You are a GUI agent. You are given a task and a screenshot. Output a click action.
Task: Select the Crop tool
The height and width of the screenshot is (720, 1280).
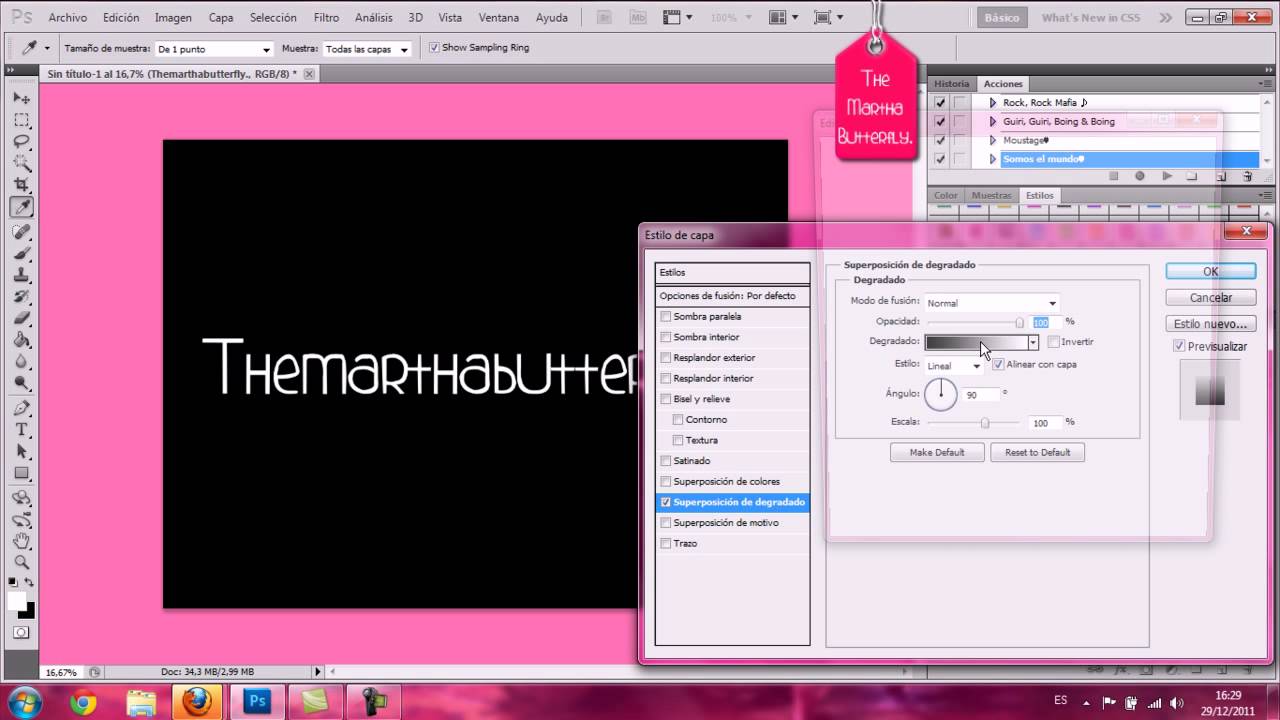21,186
